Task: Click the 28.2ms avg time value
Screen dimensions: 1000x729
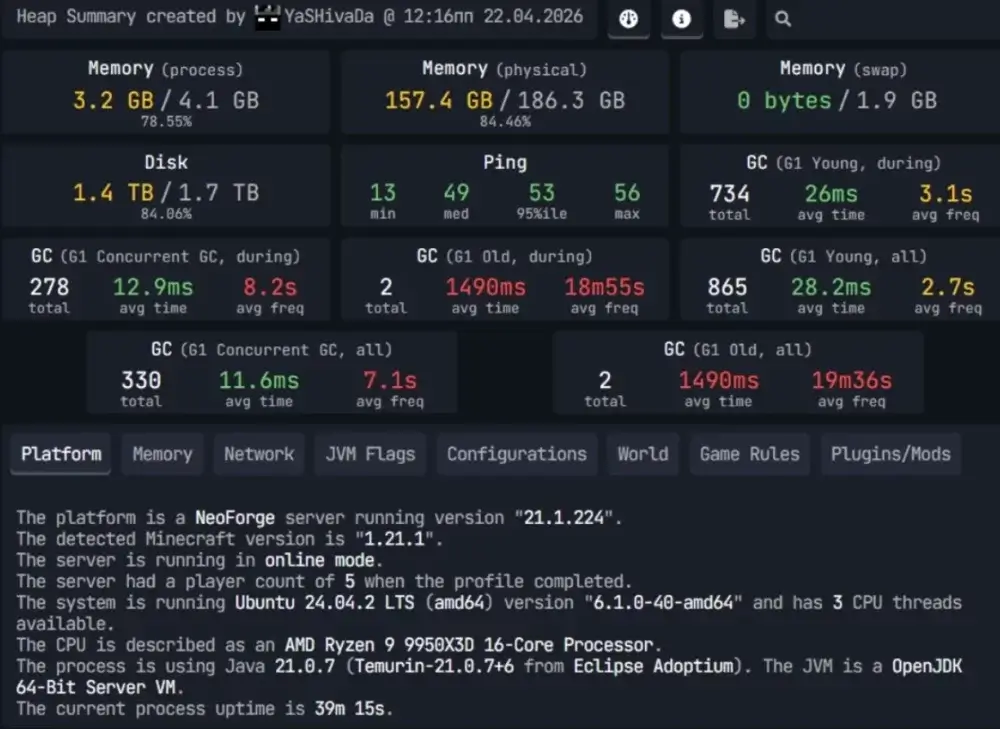Action: (831, 287)
